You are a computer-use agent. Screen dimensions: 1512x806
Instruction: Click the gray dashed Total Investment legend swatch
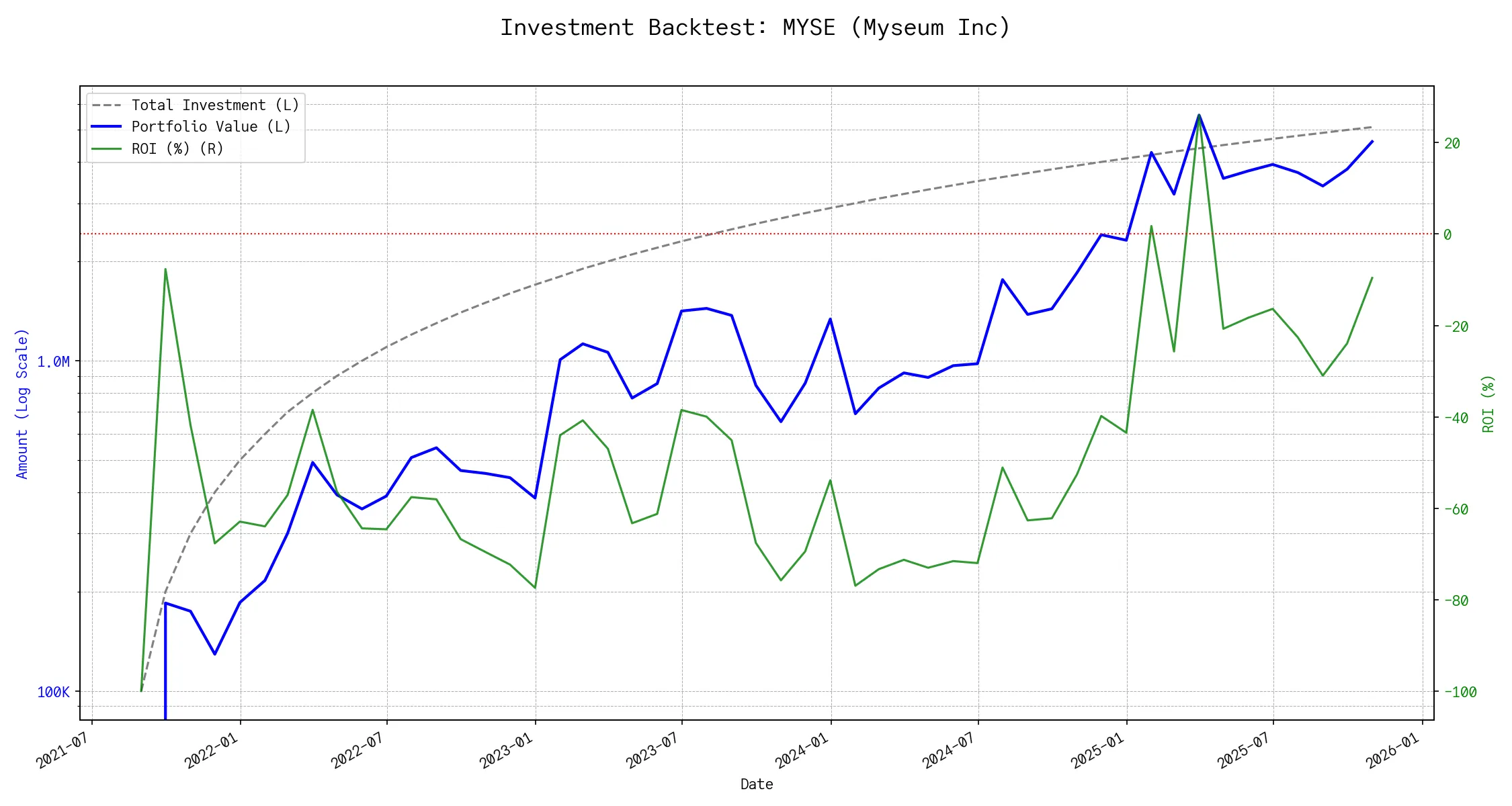pos(107,105)
